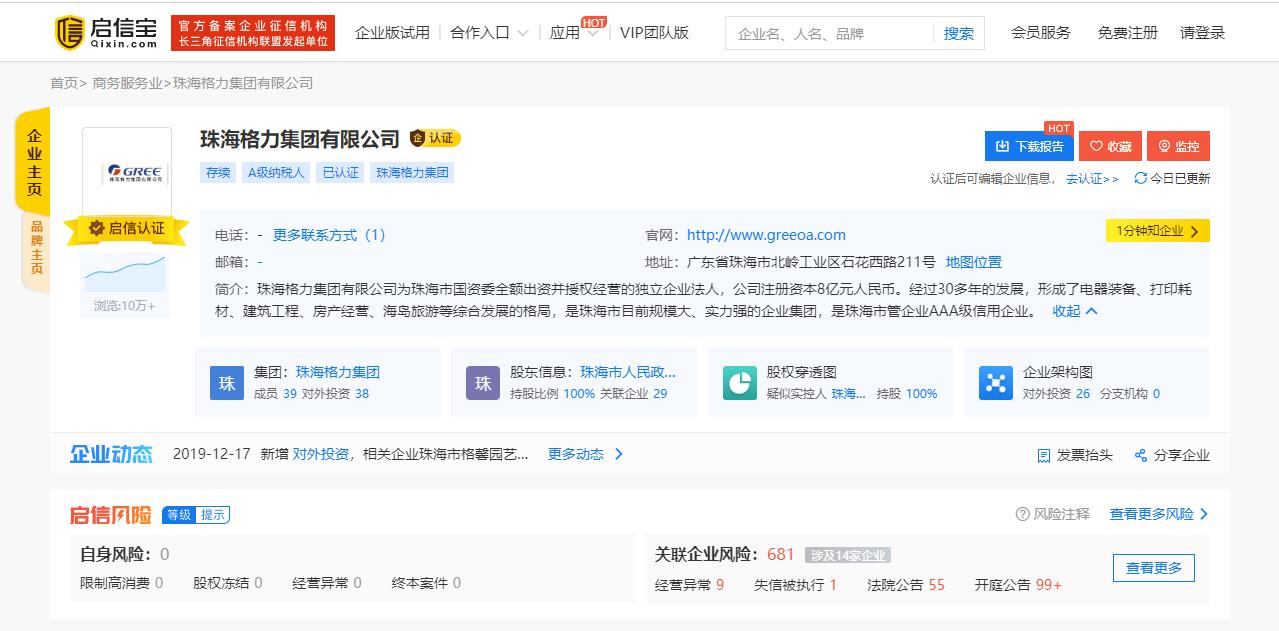
Task: Open the 股权穿透图 card title
Action: [802, 372]
